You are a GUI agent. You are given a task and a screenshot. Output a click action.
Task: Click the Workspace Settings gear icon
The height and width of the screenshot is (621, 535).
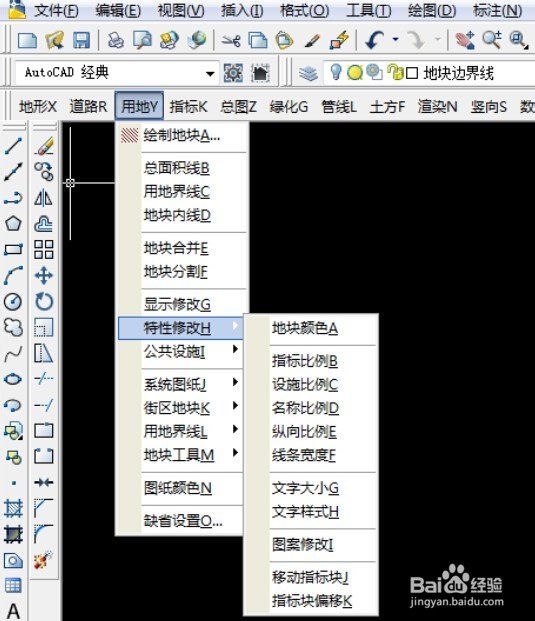point(233,73)
